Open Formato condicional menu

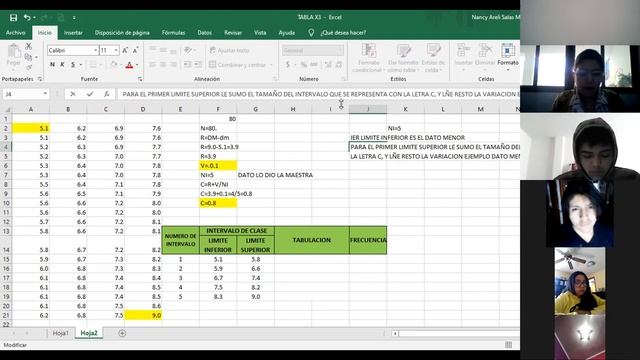(369, 58)
